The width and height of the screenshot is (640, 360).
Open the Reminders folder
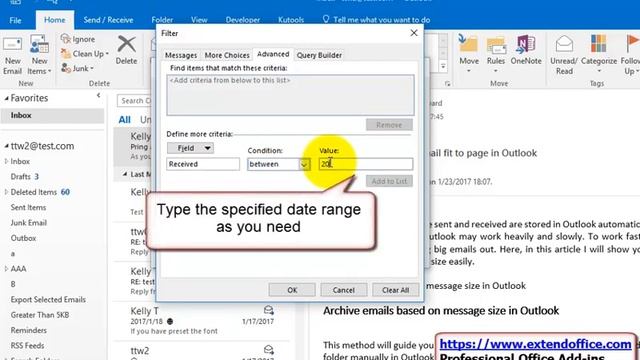pyautogui.click(x=29, y=330)
